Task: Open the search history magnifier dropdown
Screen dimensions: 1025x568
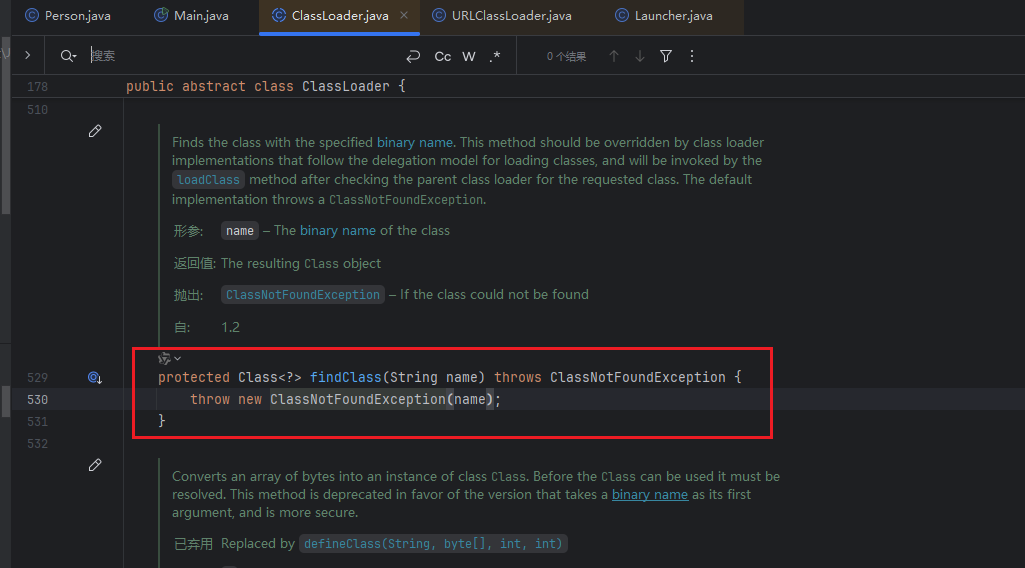Action: coord(68,57)
